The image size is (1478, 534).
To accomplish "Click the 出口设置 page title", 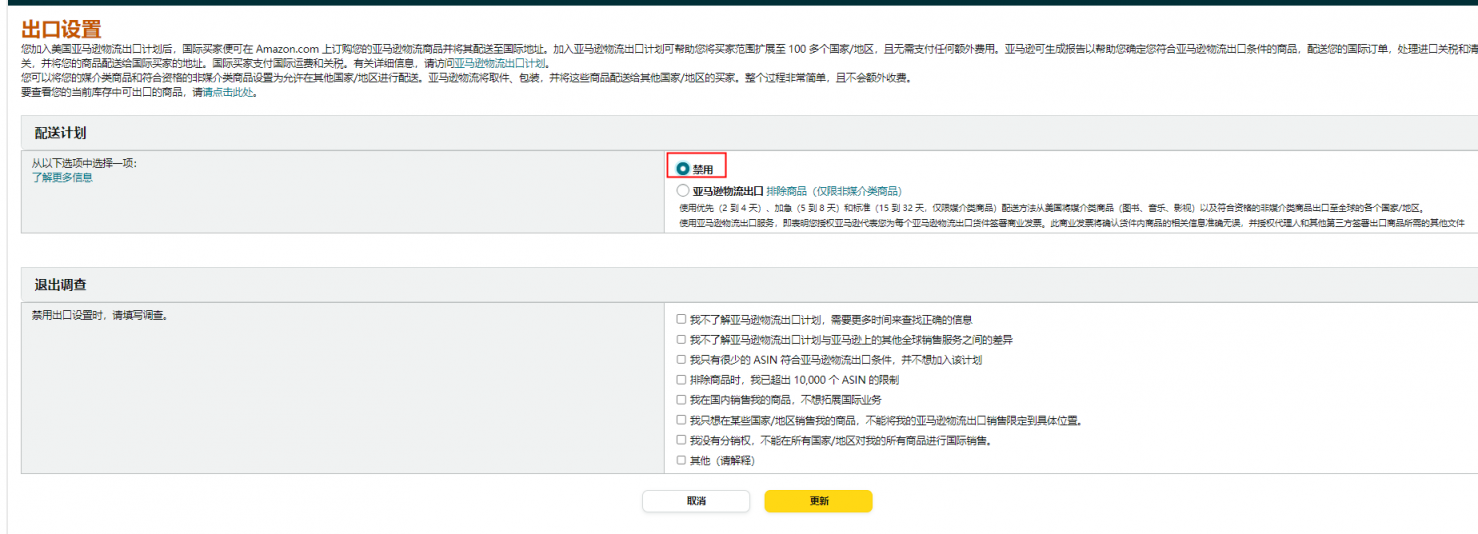I will pyautogui.click(x=61, y=29).
